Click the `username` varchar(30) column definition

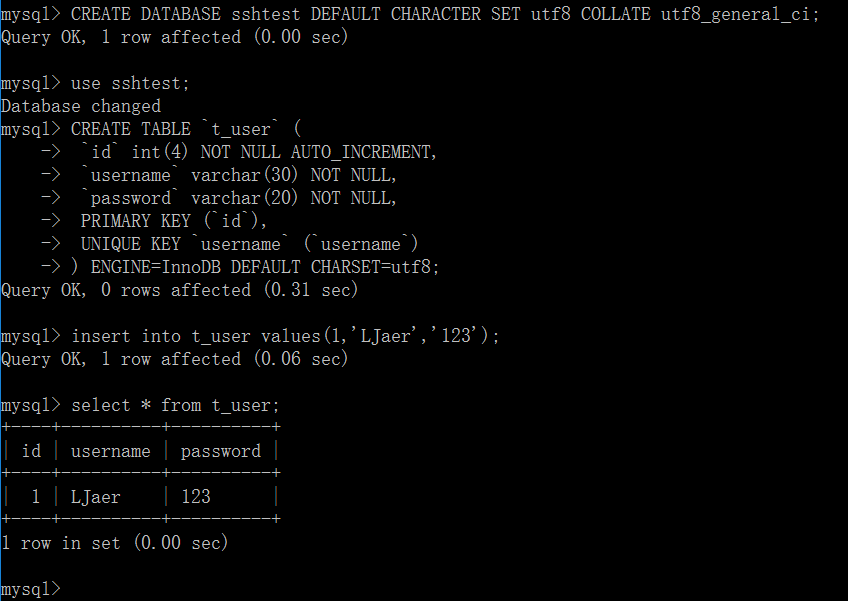point(238,175)
